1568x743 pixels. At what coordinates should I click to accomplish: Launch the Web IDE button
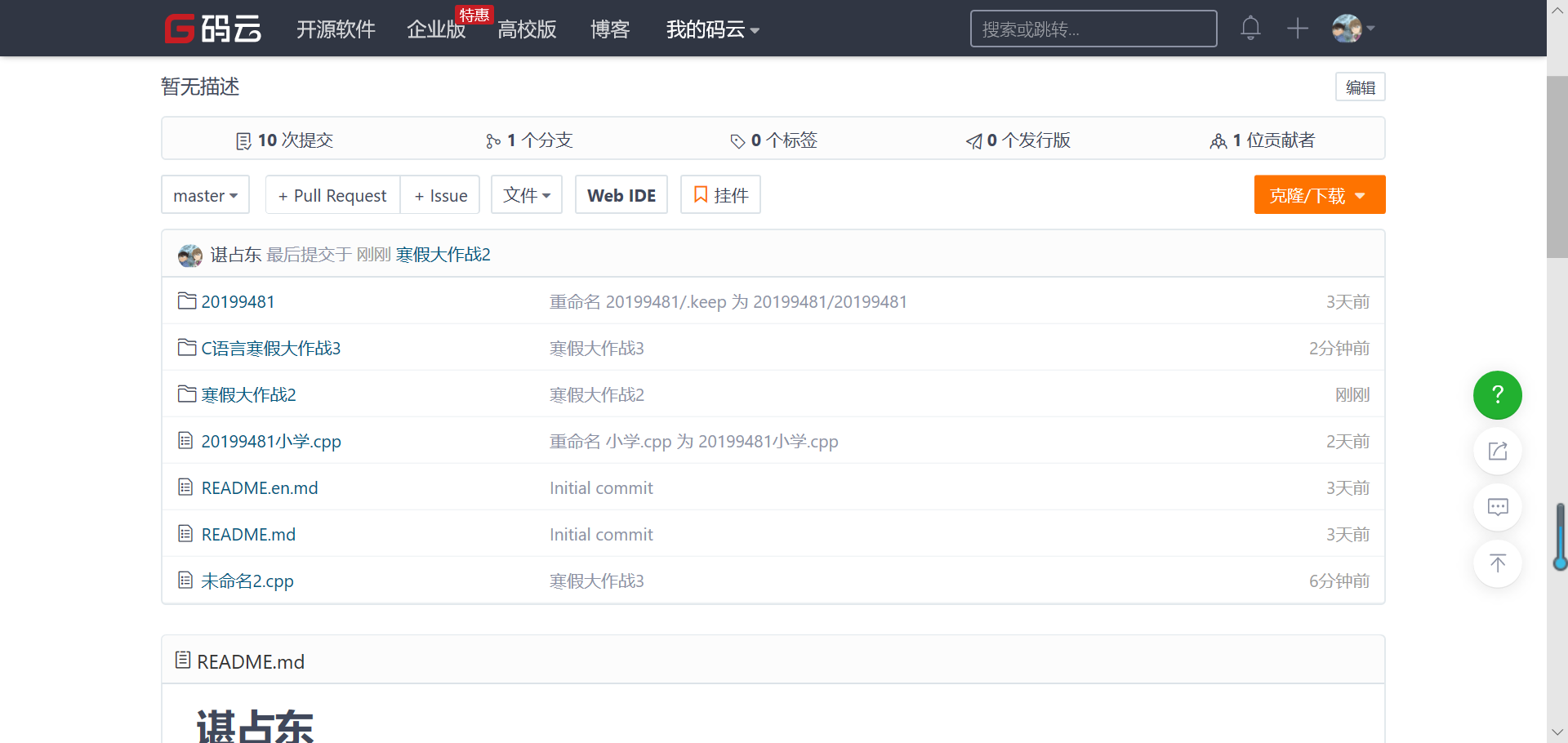click(621, 195)
